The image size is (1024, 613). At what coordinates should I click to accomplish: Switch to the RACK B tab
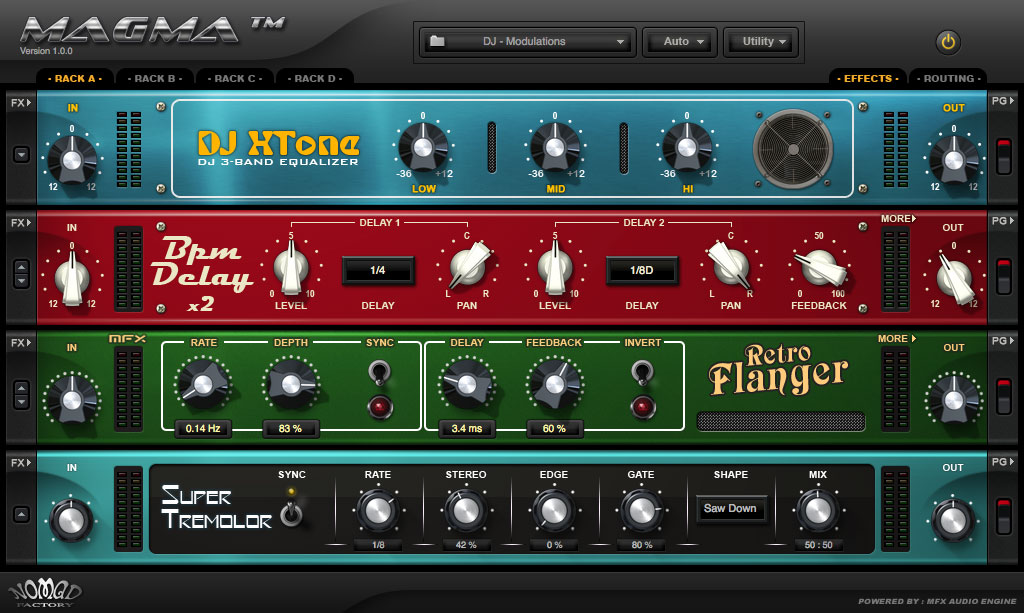(x=154, y=77)
